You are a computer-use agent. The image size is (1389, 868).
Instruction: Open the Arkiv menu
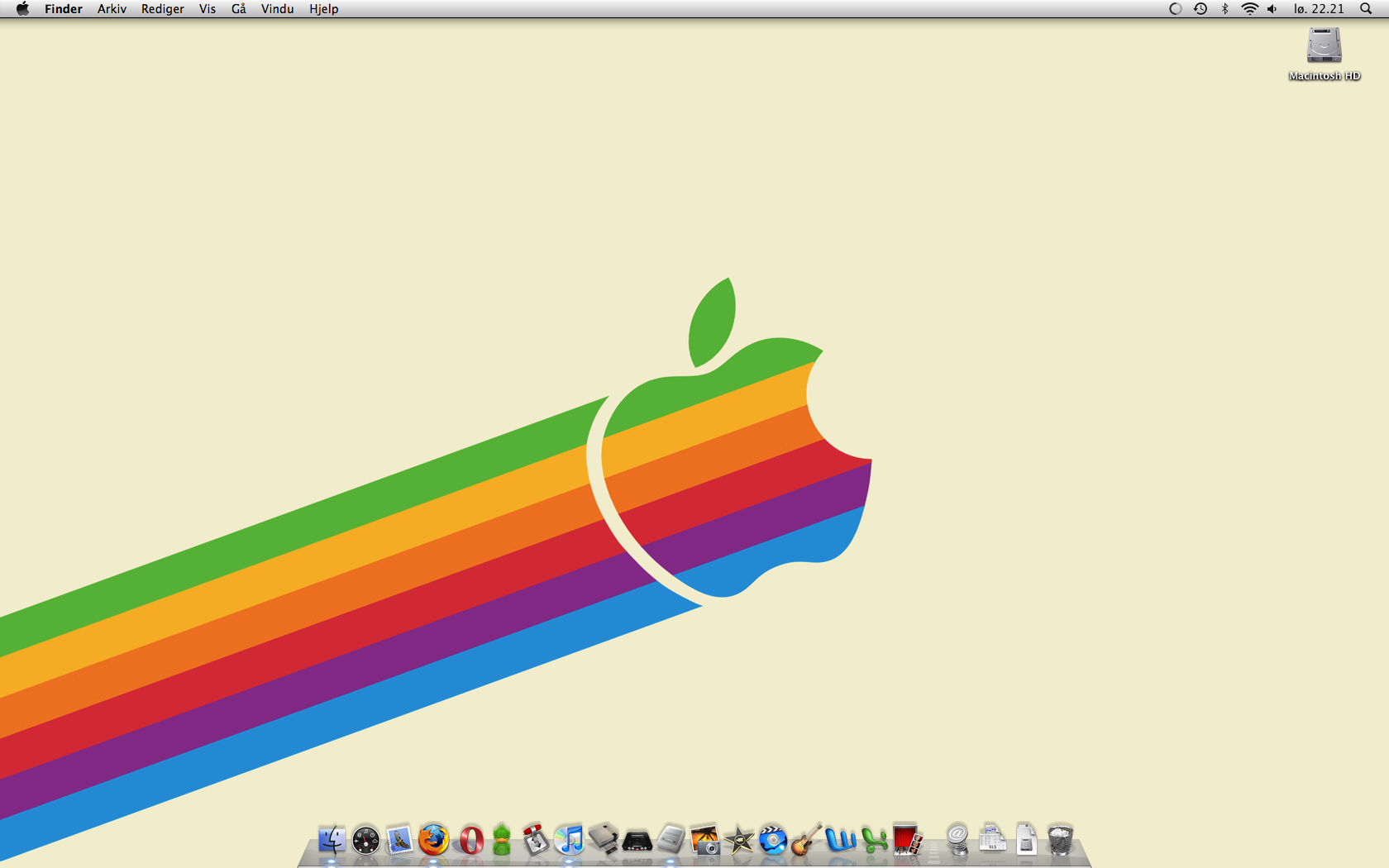[x=112, y=9]
